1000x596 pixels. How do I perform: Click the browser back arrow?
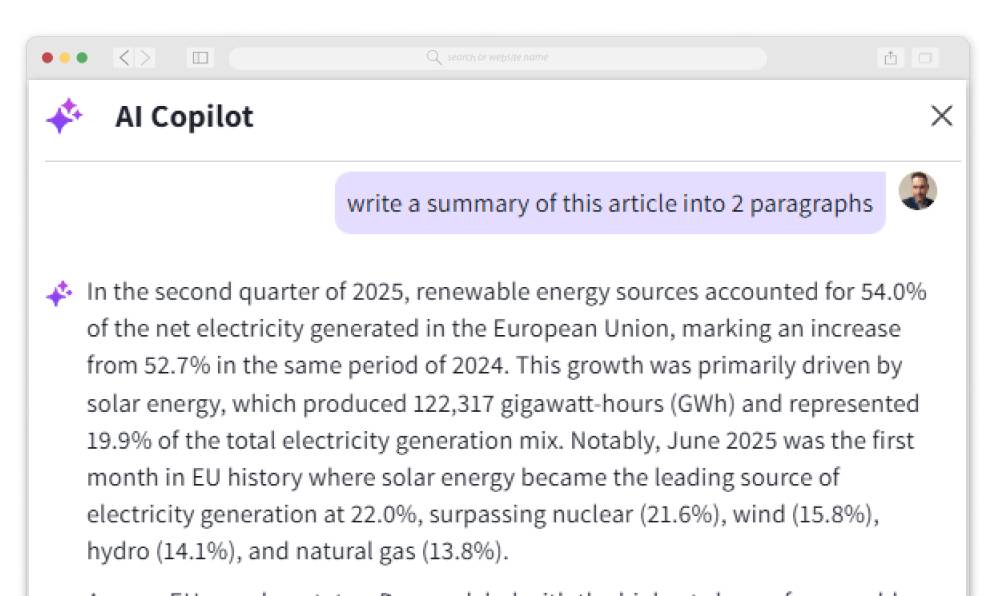pos(124,58)
